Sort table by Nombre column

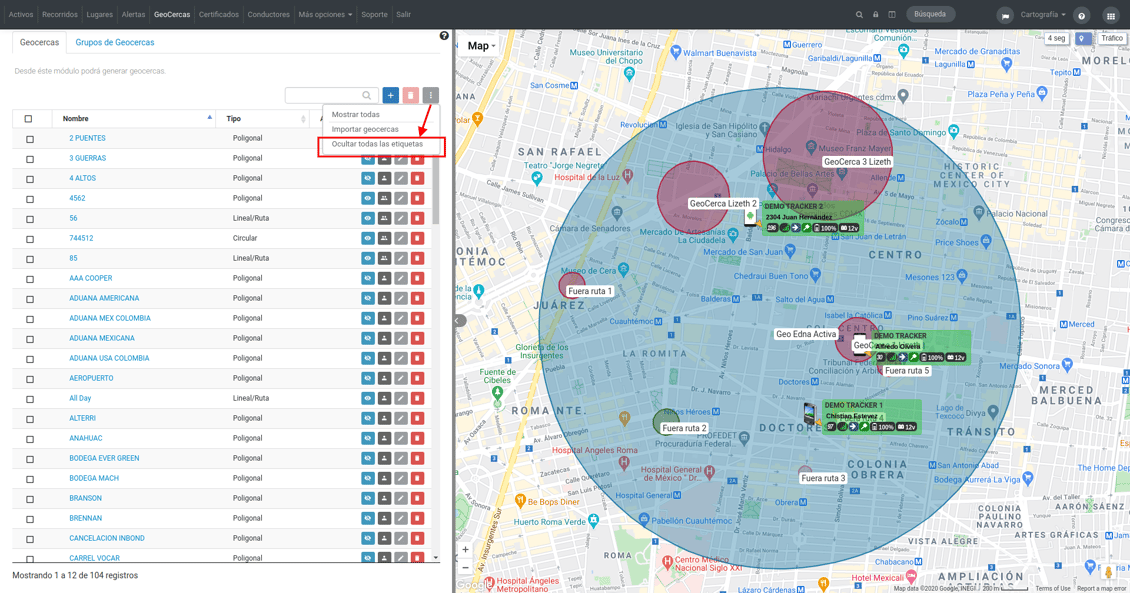click(x=134, y=119)
